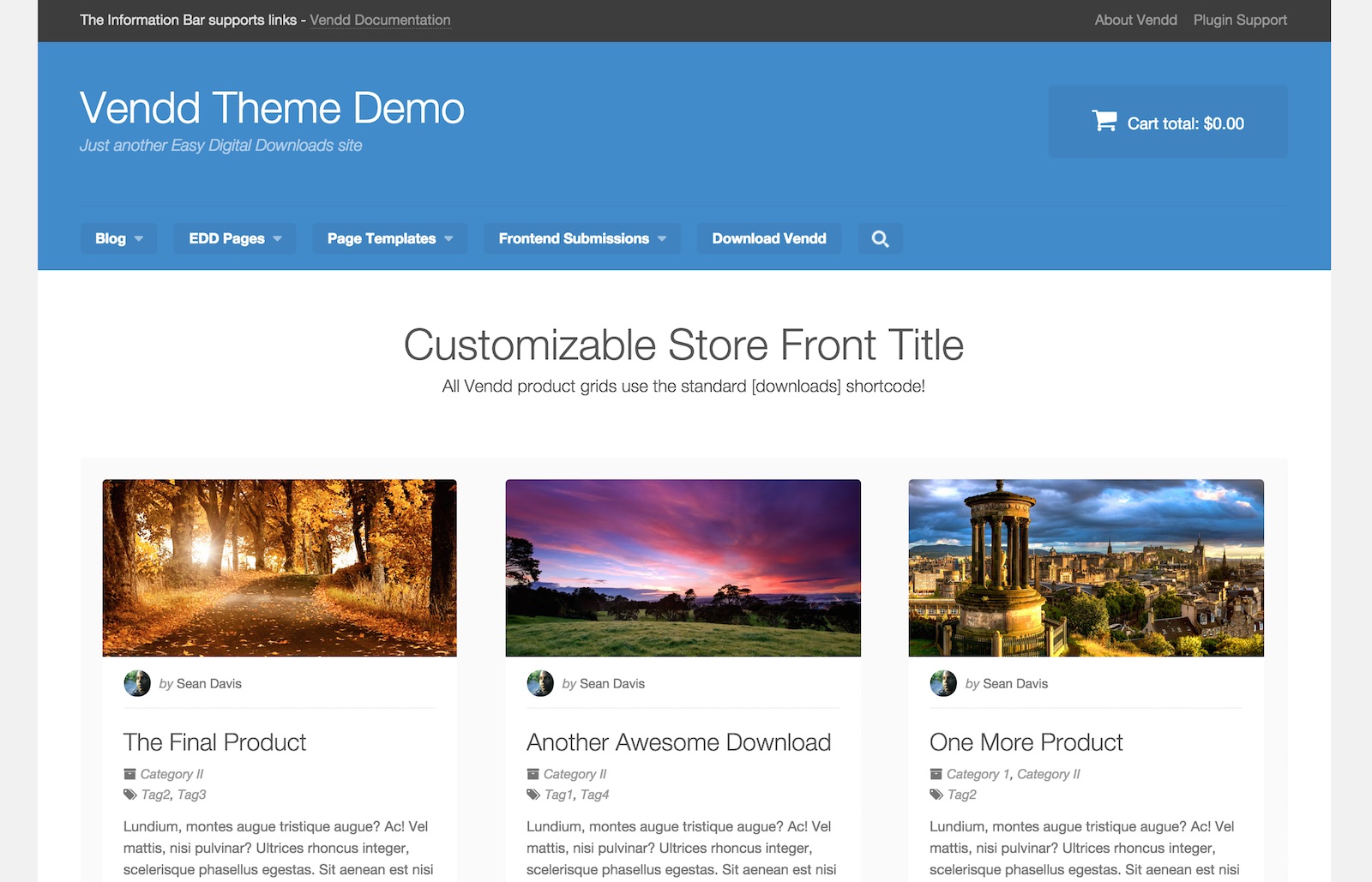Open About Vendd in the top bar
Screen dimensions: 1372x882
1135,20
